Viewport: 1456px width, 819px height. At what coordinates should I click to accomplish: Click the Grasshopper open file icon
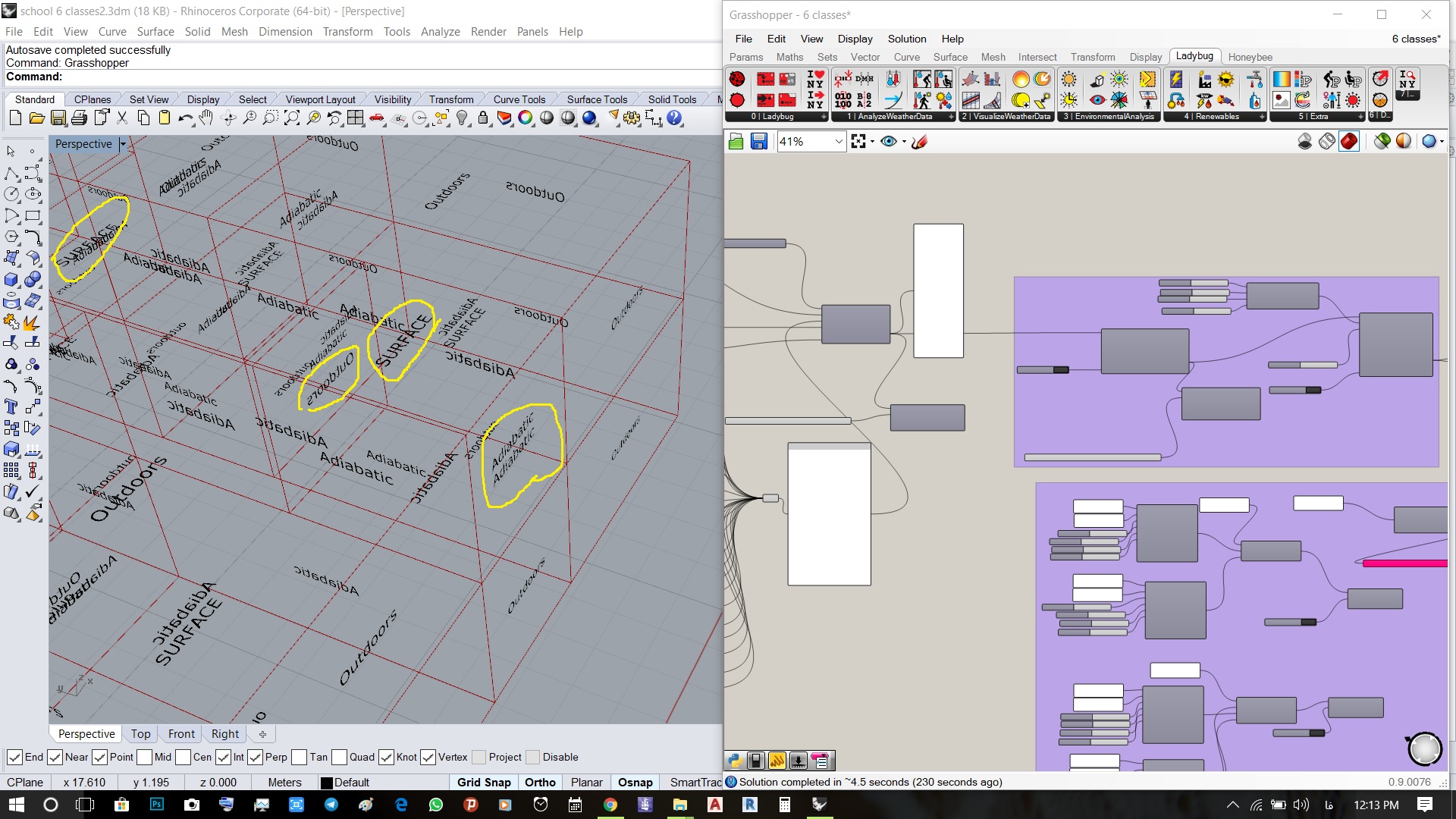pyautogui.click(x=736, y=142)
